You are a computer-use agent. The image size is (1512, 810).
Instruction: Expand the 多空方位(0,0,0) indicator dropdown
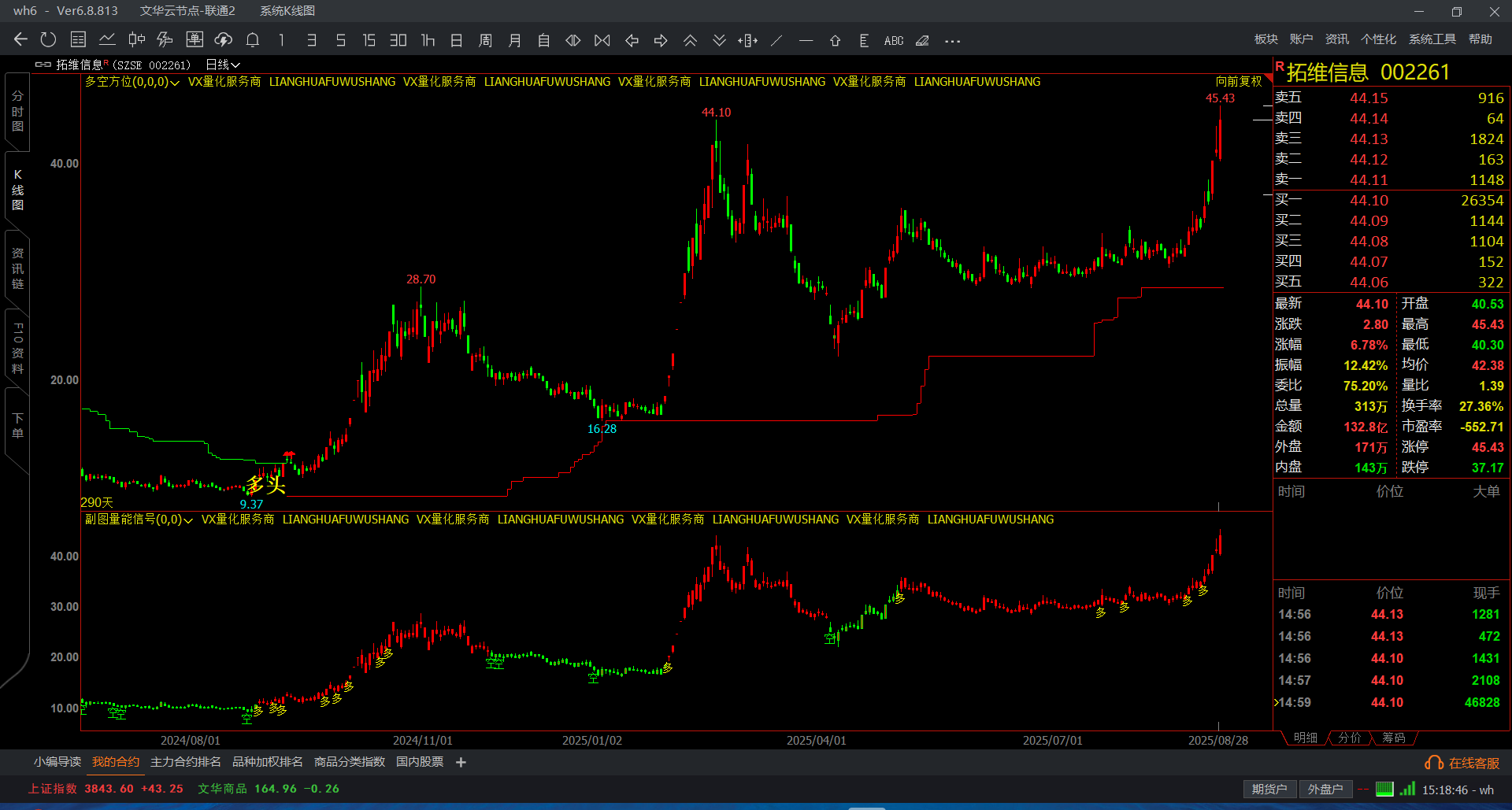click(x=132, y=82)
